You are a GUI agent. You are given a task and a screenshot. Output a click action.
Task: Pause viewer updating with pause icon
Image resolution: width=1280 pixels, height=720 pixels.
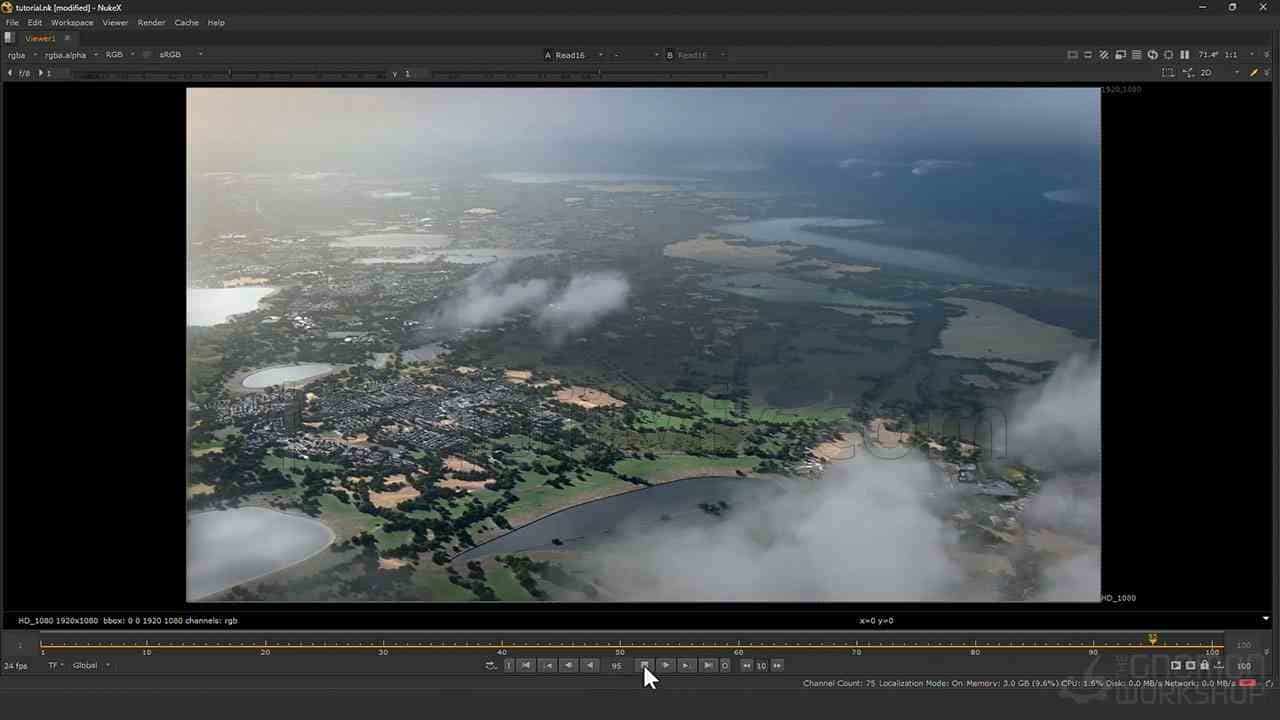point(1184,55)
